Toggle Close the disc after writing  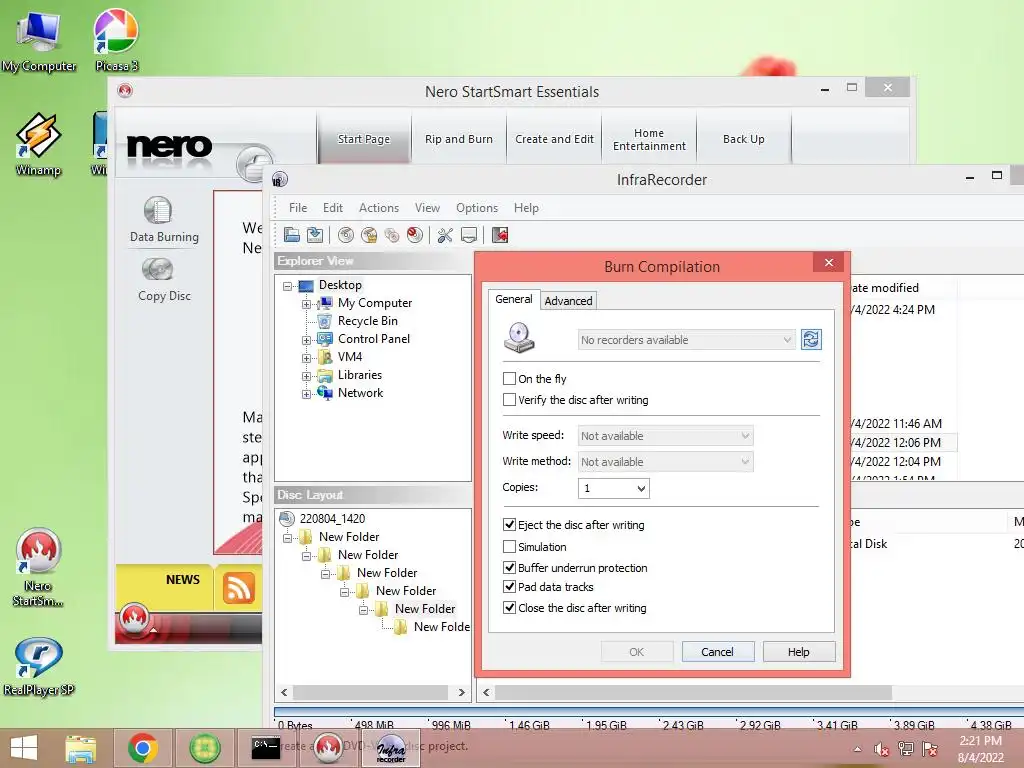509,607
